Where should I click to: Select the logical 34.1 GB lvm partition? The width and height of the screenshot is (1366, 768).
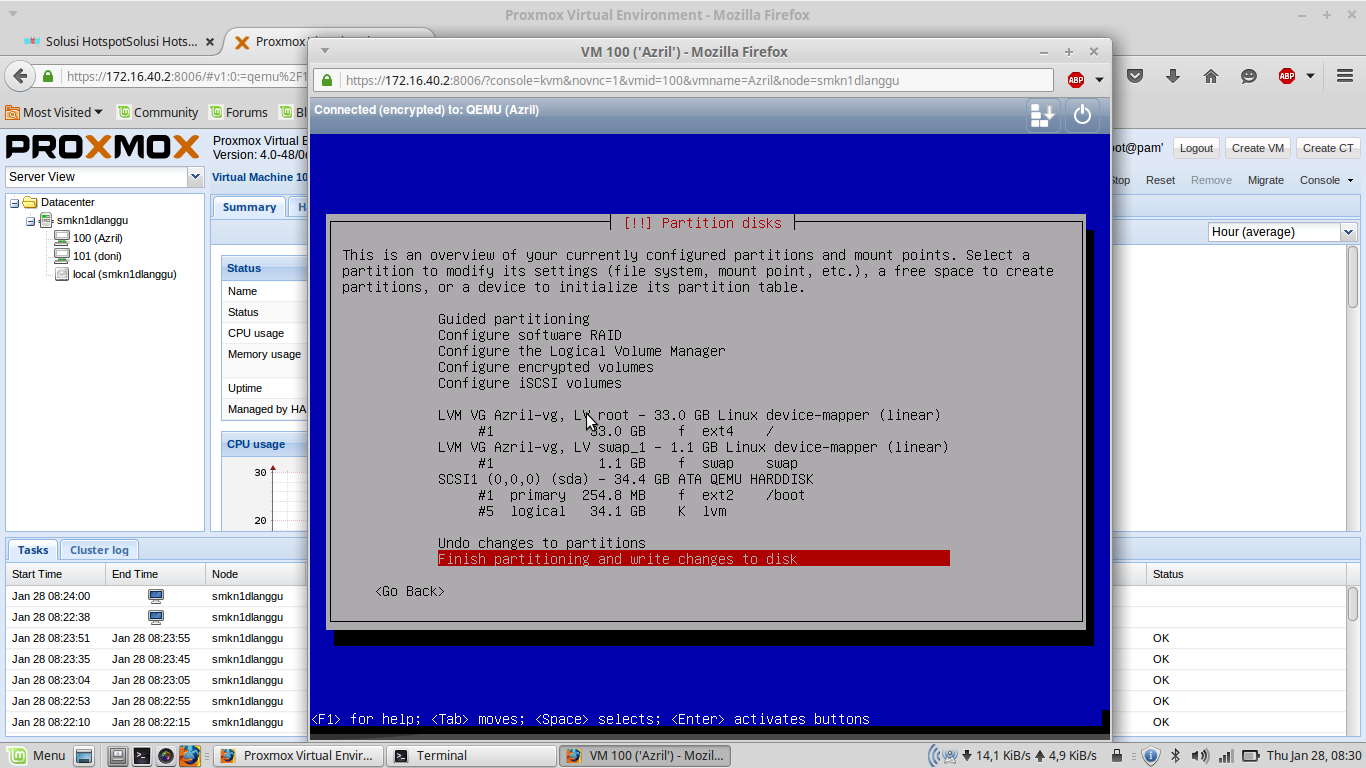pyautogui.click(x=601, y=511)
